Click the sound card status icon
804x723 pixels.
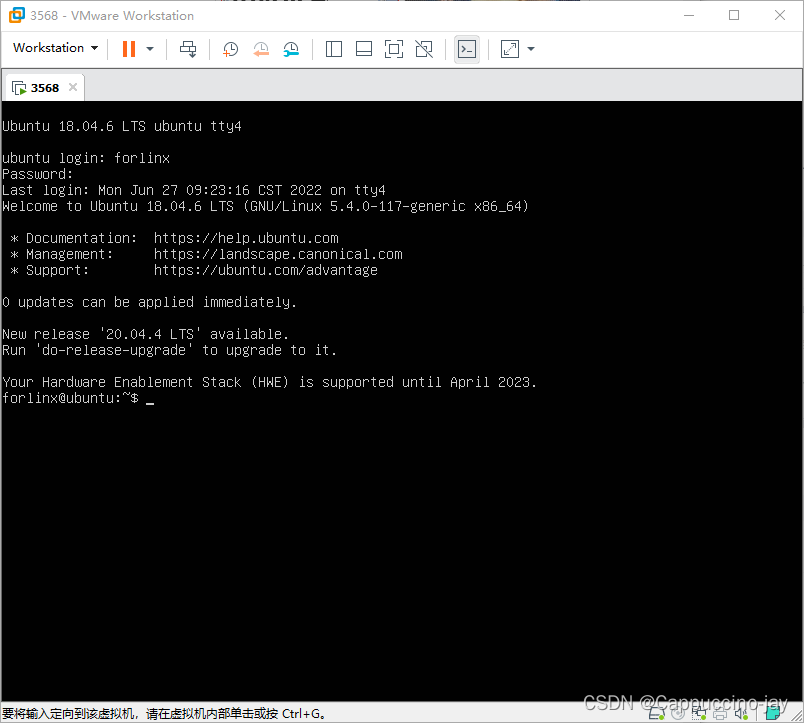tap(741, 713)
